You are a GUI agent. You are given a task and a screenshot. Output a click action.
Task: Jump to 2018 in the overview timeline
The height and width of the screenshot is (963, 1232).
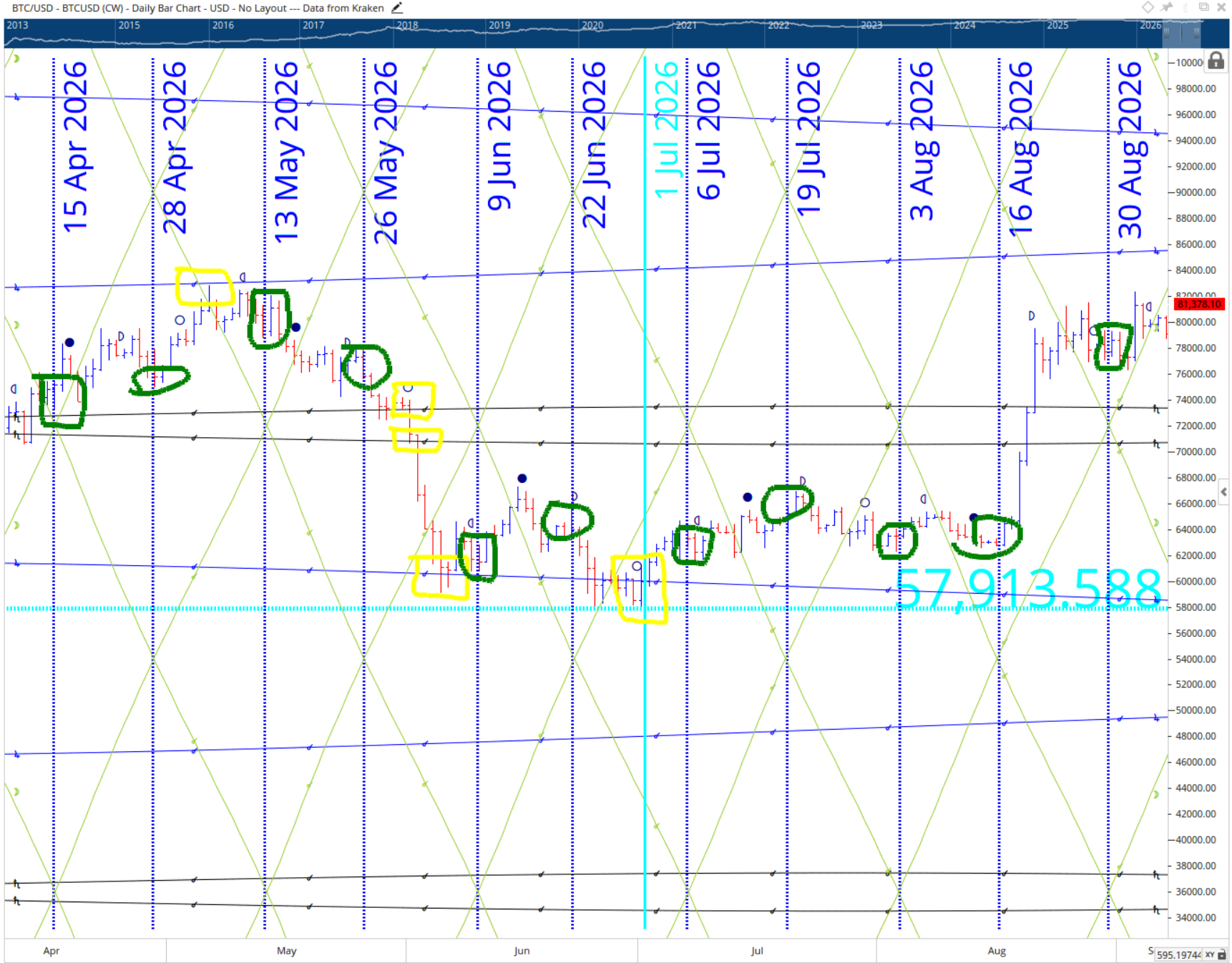click(407, 25)
